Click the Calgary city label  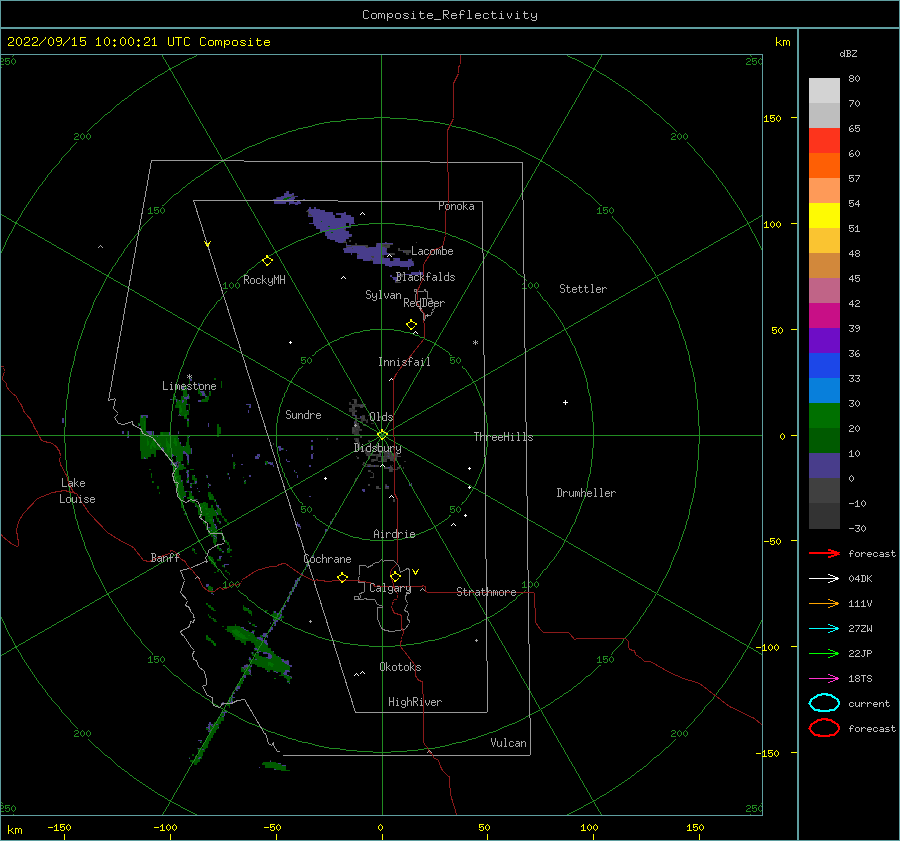pos(390,588)
